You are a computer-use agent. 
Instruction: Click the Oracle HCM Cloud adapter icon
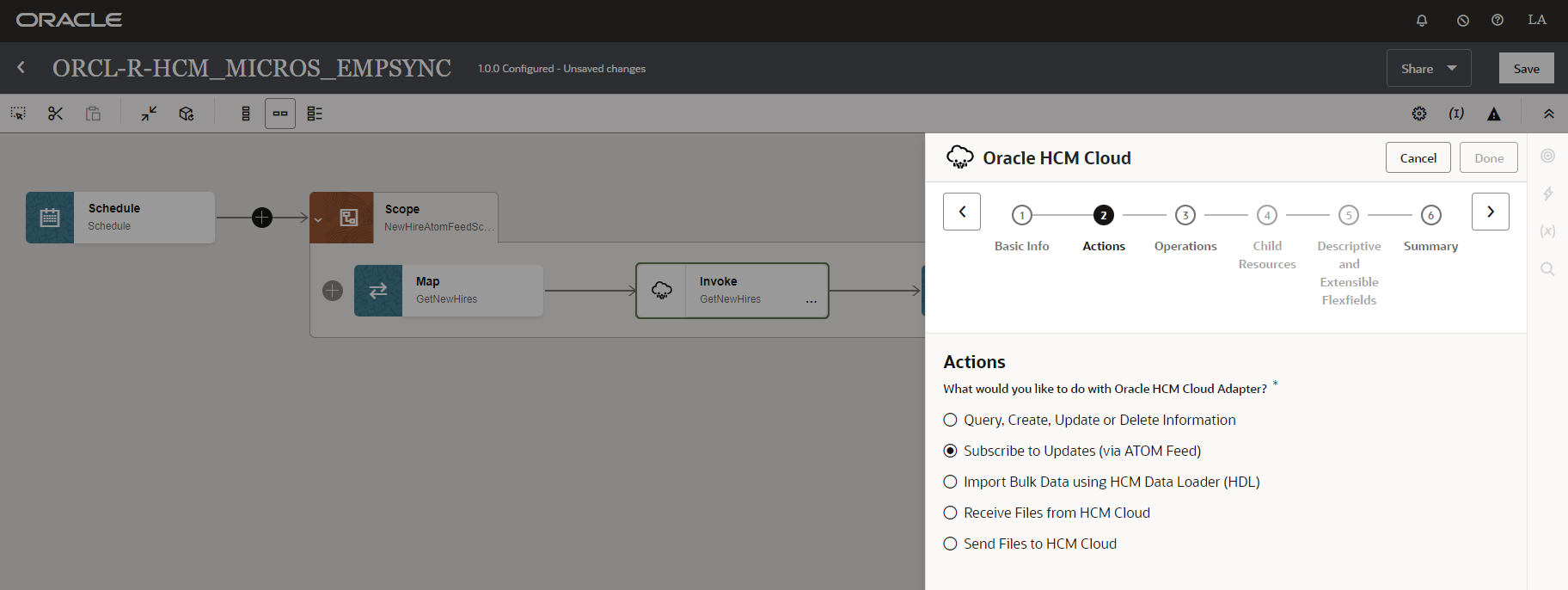(x=959, y=157)
